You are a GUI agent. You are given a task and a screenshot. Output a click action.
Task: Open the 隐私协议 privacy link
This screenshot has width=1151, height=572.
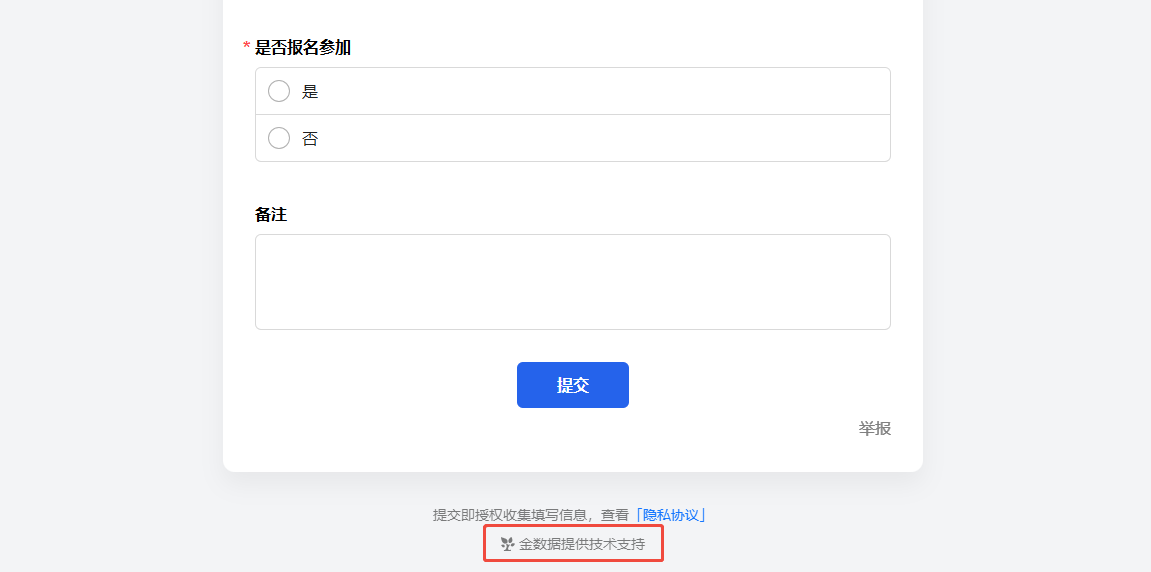[x=670, y=515]
